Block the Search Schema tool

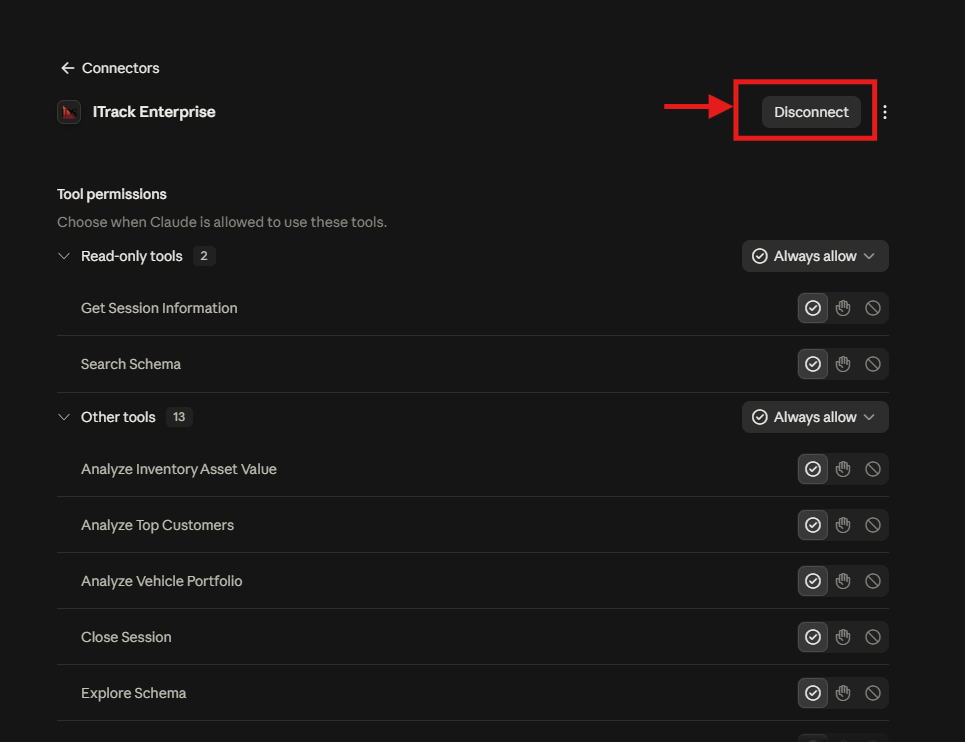coord(873,364)
